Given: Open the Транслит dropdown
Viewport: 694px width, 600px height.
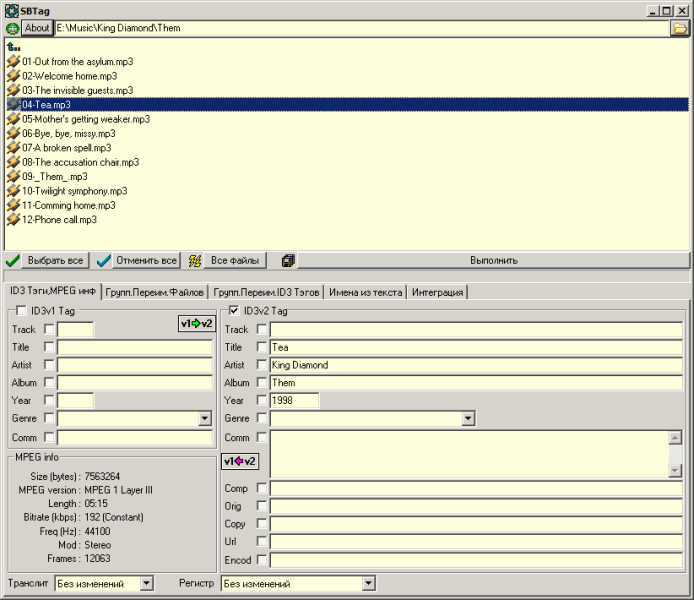Looking at the screenshot, I should click(147, 584).
